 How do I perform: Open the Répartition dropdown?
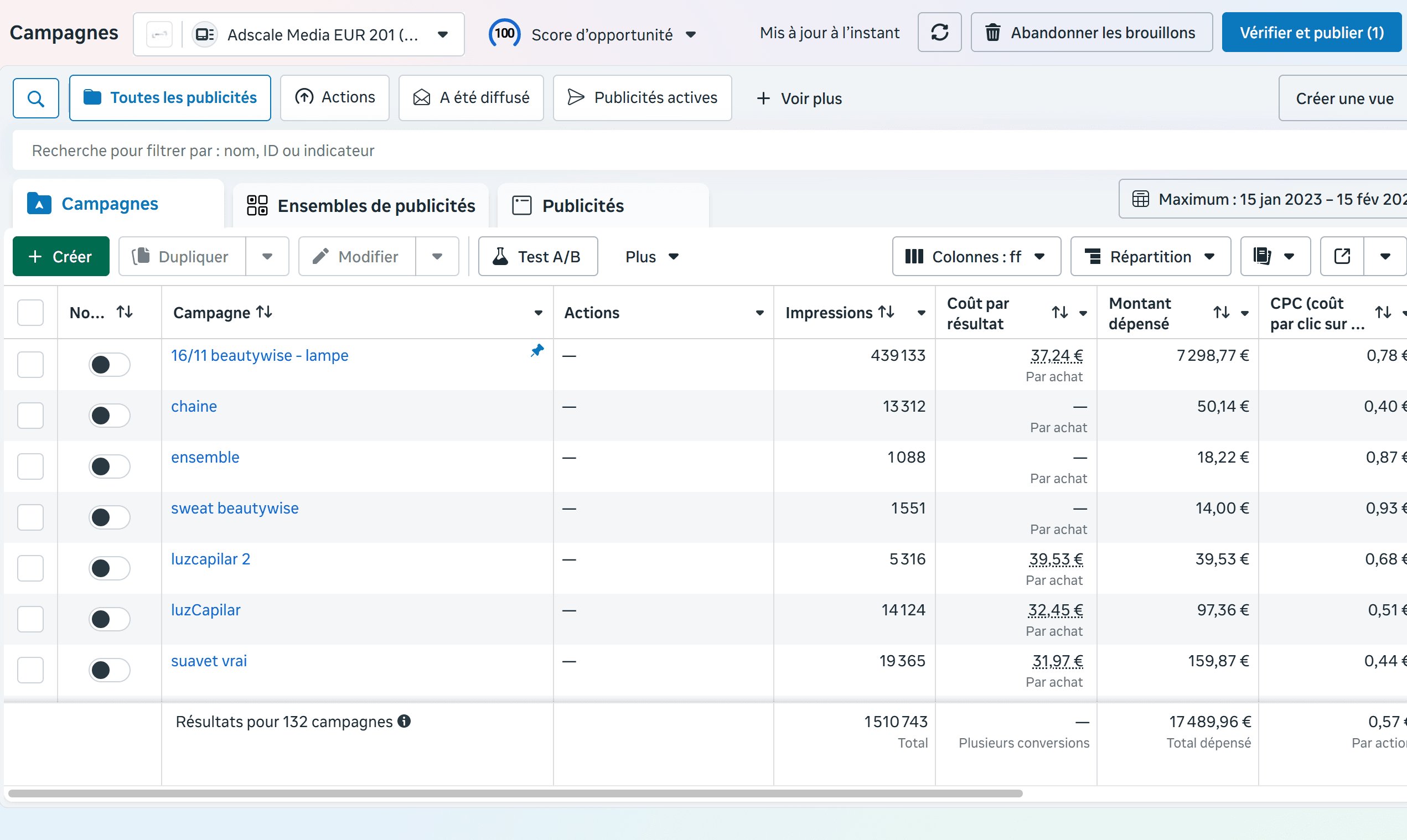(1150, 256)
